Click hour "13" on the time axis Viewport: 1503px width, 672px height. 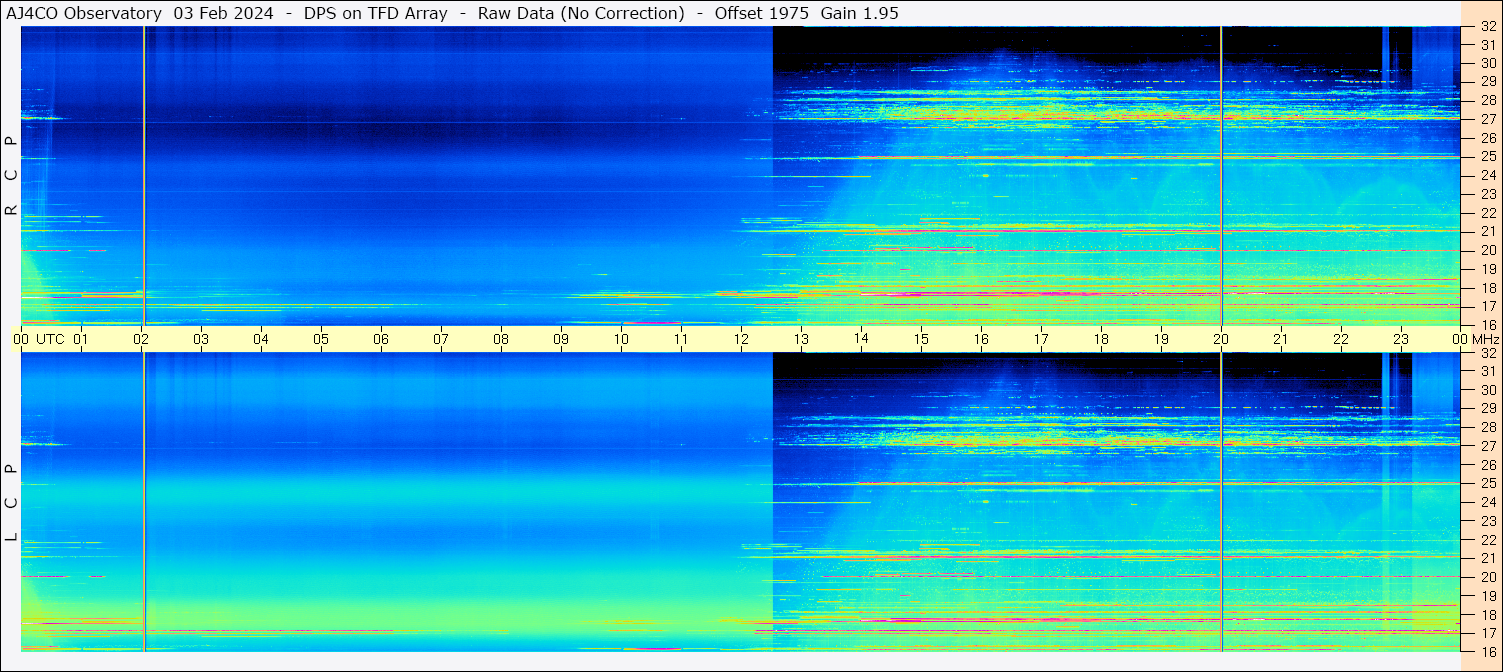tap(801, 339)
